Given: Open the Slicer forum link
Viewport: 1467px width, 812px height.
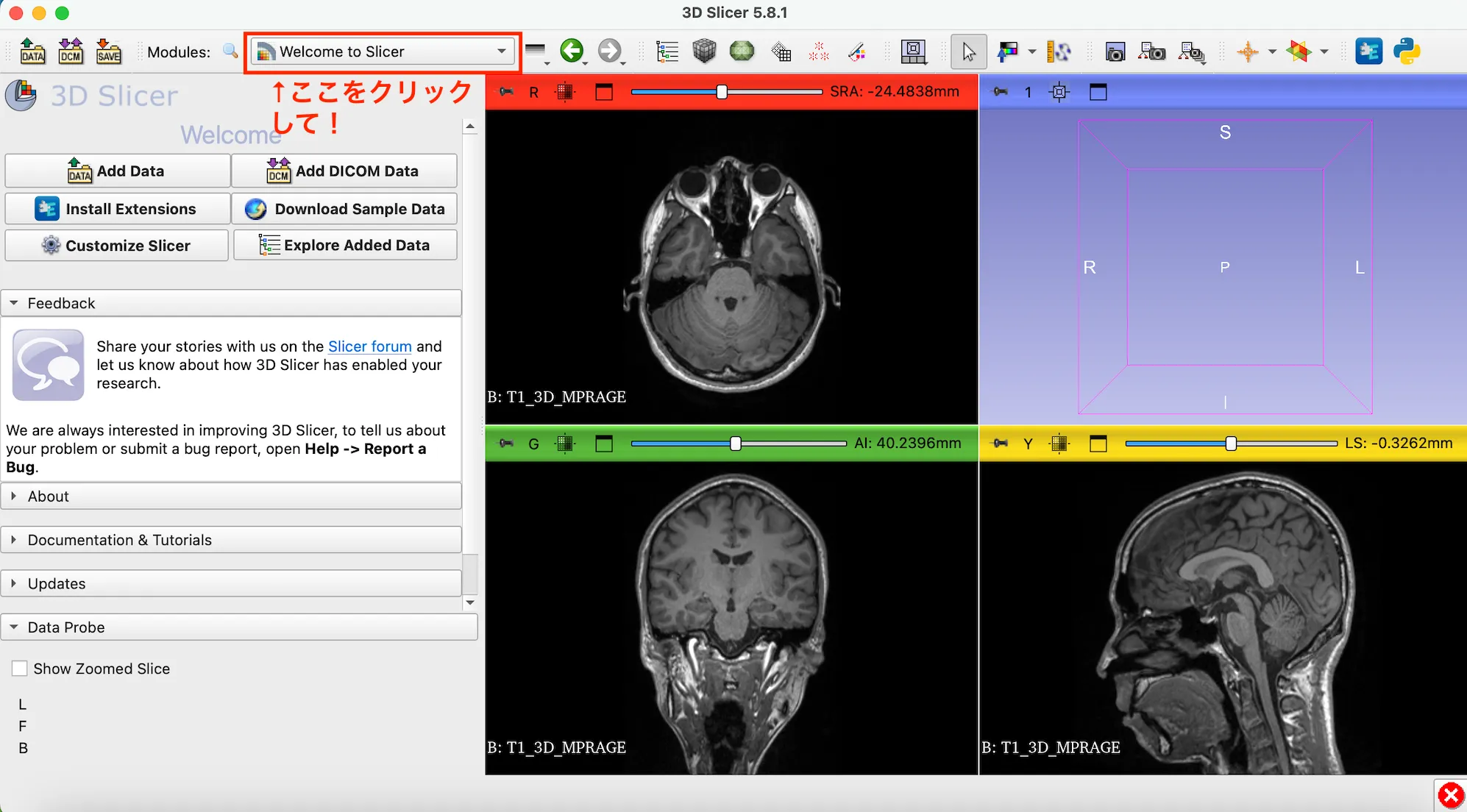Looking at the screenshot, I should tap(370, 346).
